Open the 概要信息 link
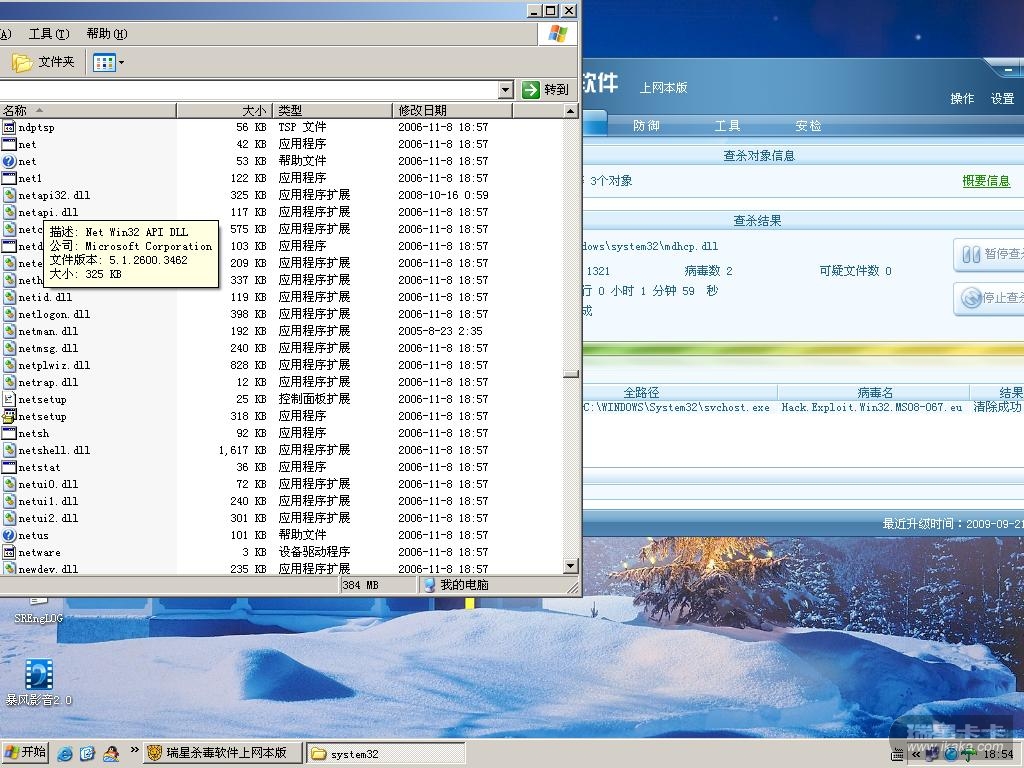Screen dimensions: 1024x768 tap(986, 181)
